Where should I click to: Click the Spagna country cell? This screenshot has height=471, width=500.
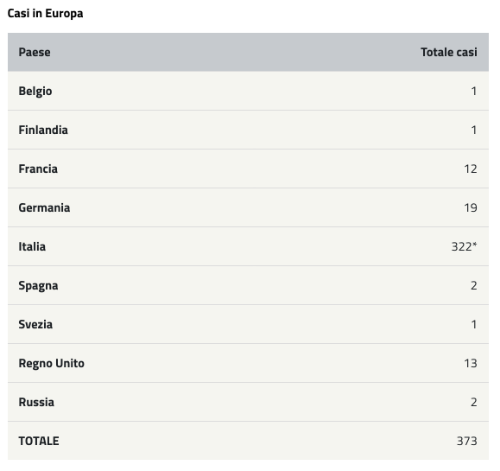pos(38,286)
